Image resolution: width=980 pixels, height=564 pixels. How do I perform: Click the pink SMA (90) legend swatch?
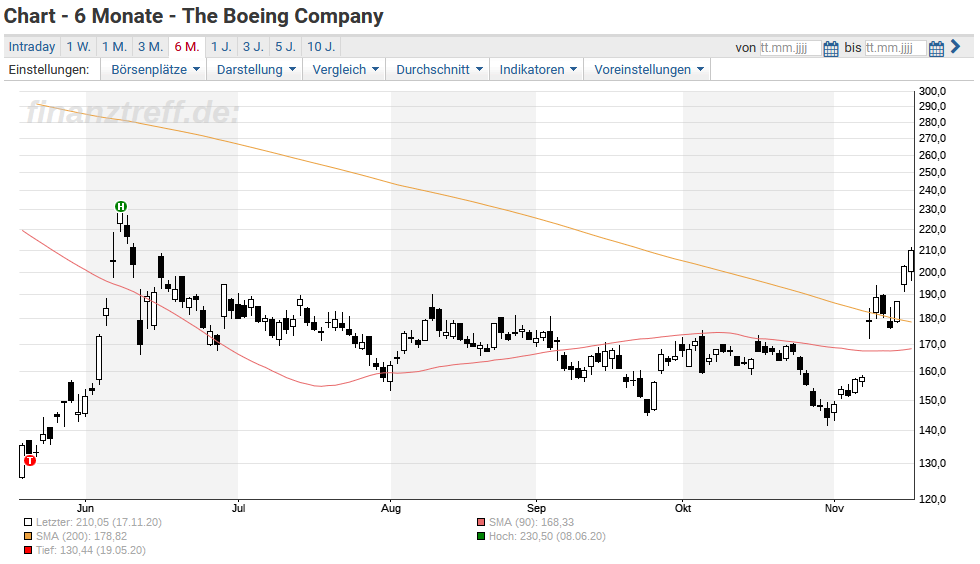tap(481, 522)
